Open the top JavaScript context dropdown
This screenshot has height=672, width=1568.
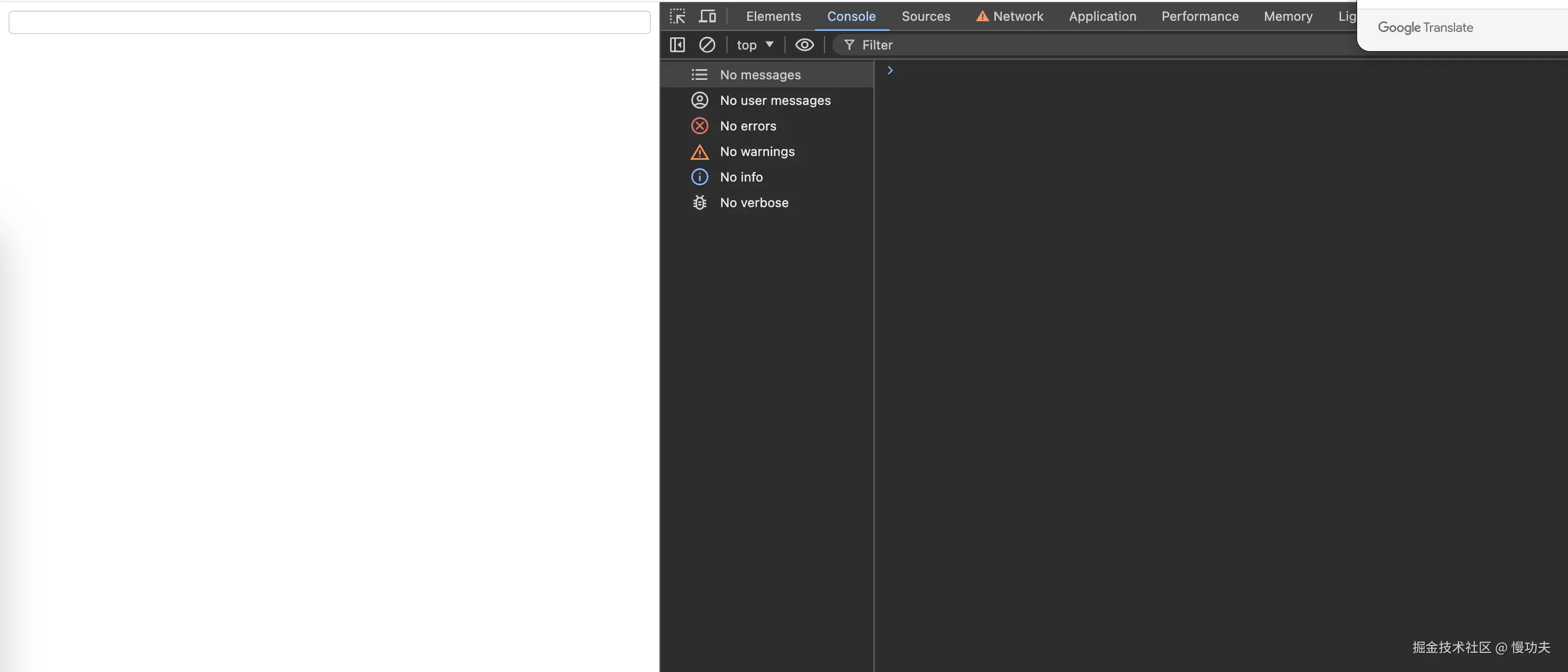[755, 44]
